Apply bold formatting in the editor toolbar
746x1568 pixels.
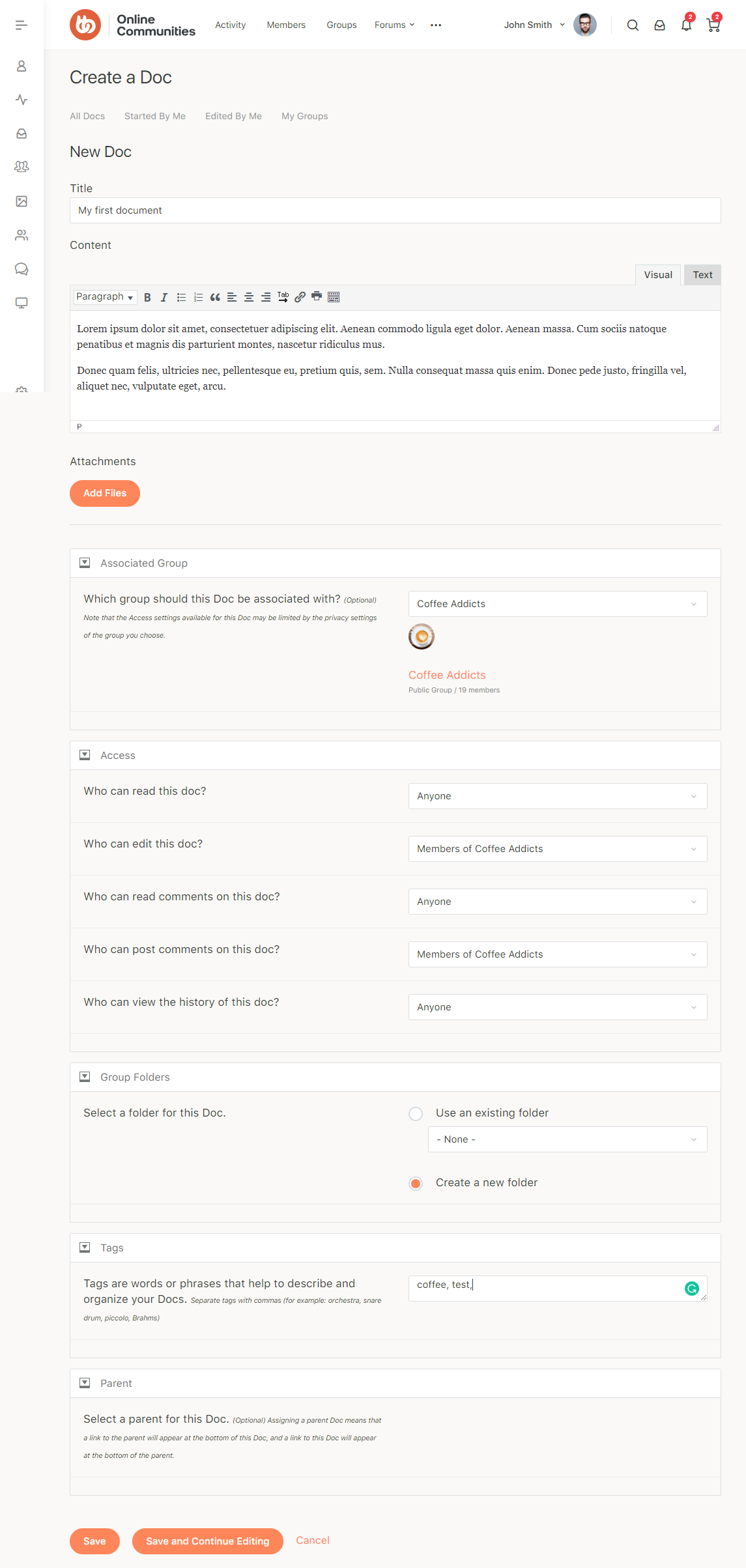pyautogui.click(x=147, y=297)
